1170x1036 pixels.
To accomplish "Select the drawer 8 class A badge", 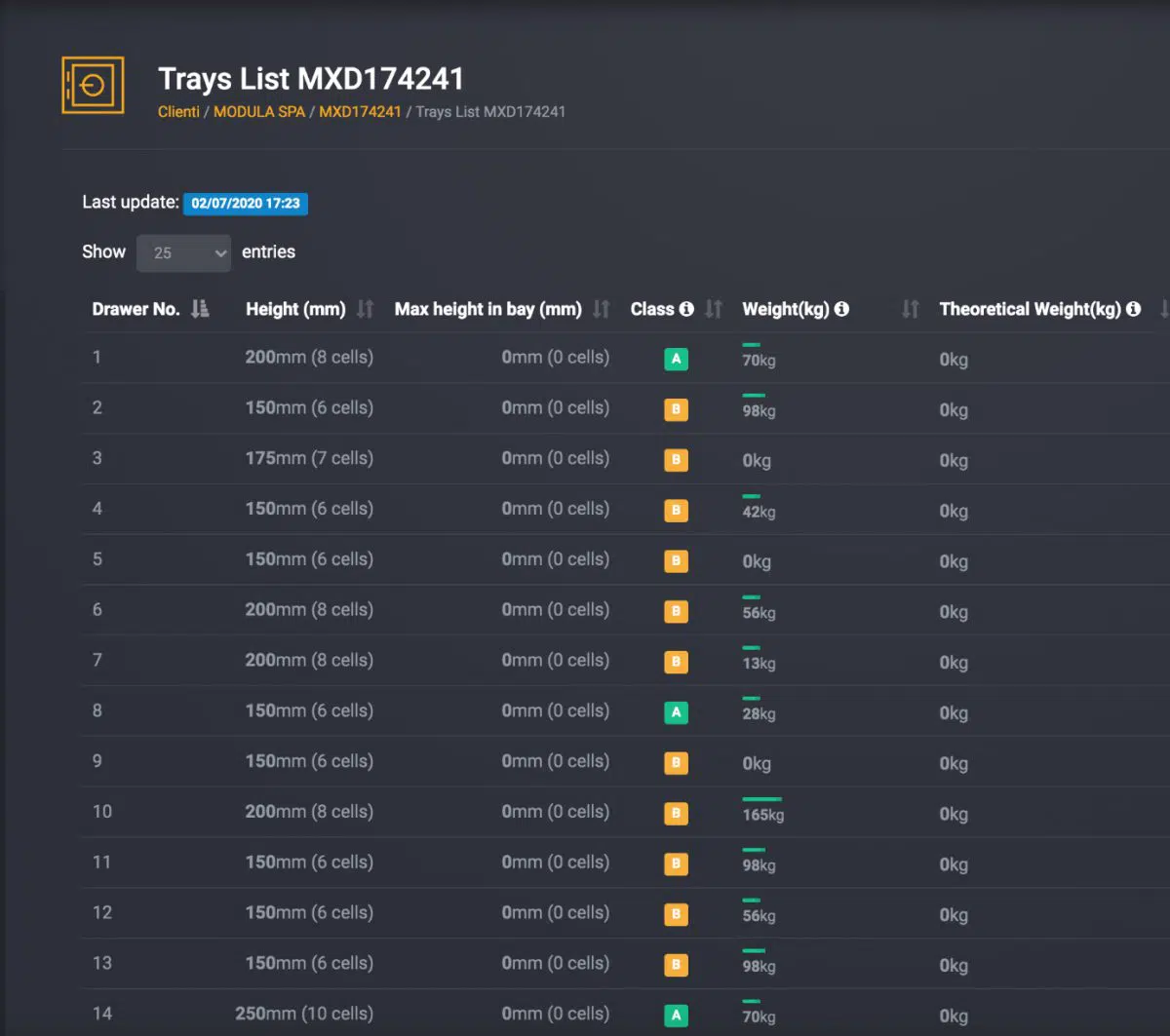I will click(x=676, y=712).
